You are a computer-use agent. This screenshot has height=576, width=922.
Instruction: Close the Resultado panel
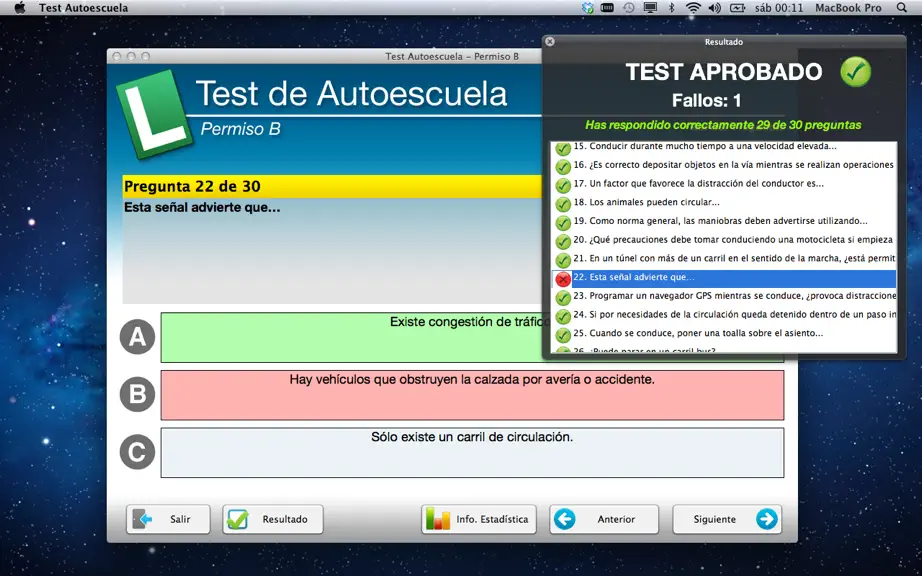click(x=550, y=42)
